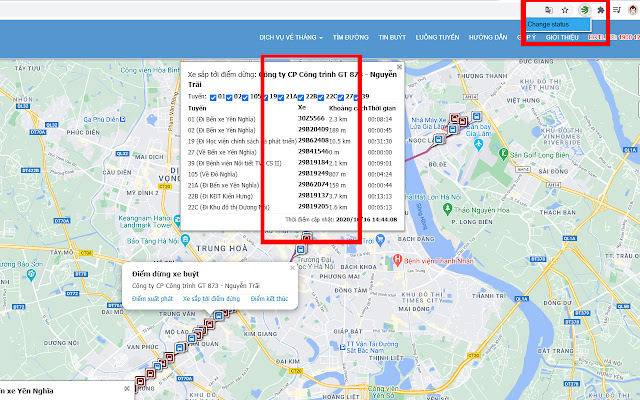
Task: Uncheck route 02 checkbox
Action: 229,98
